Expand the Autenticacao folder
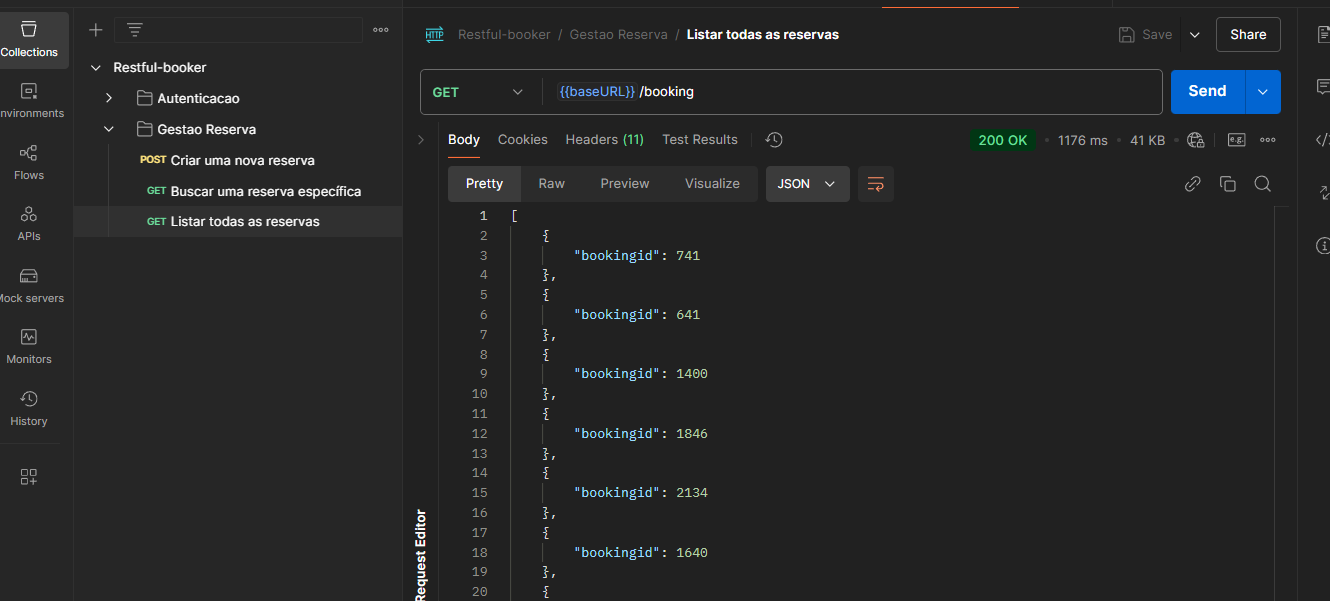The width and height of the screenshot is (1330, 601). click(x=109, y=98)
